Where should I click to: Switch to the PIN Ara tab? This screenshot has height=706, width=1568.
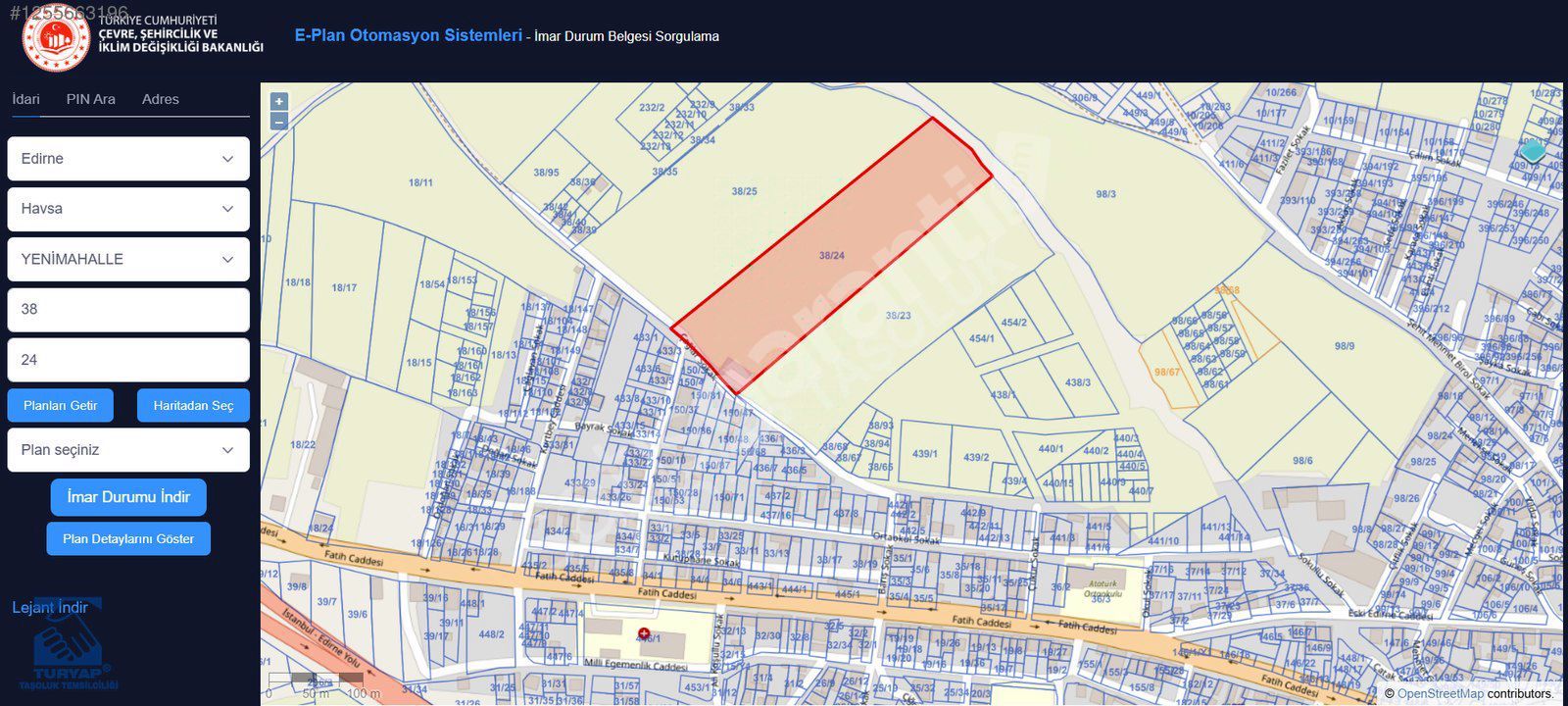tap(91, 99)
